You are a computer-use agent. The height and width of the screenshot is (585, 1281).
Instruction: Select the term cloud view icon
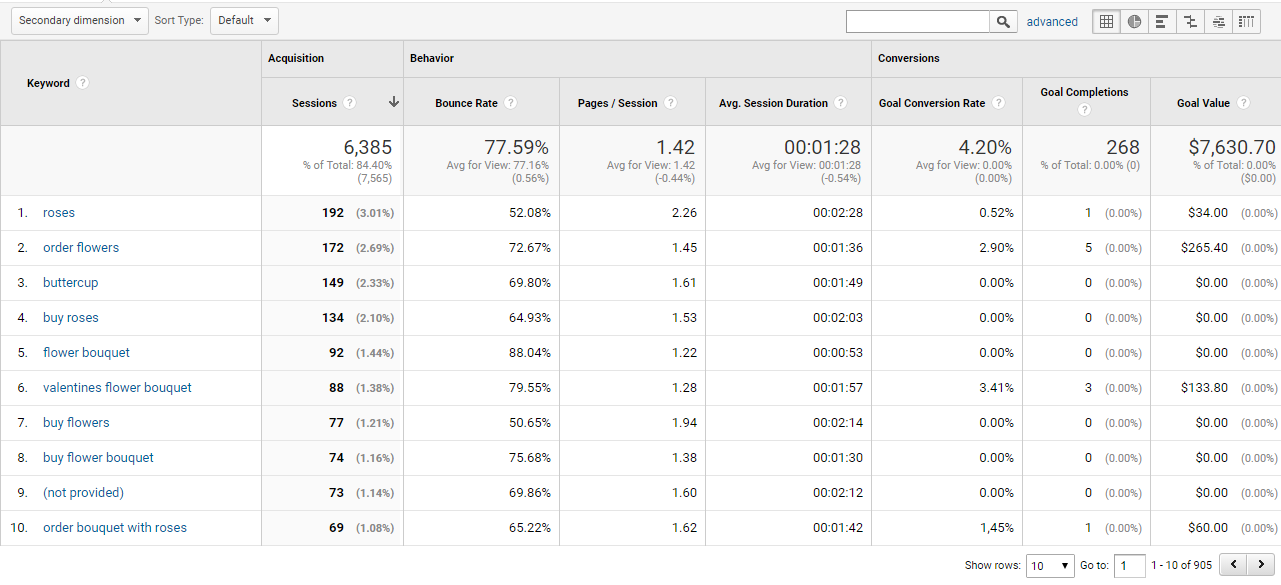click(x=1218, y=21)
